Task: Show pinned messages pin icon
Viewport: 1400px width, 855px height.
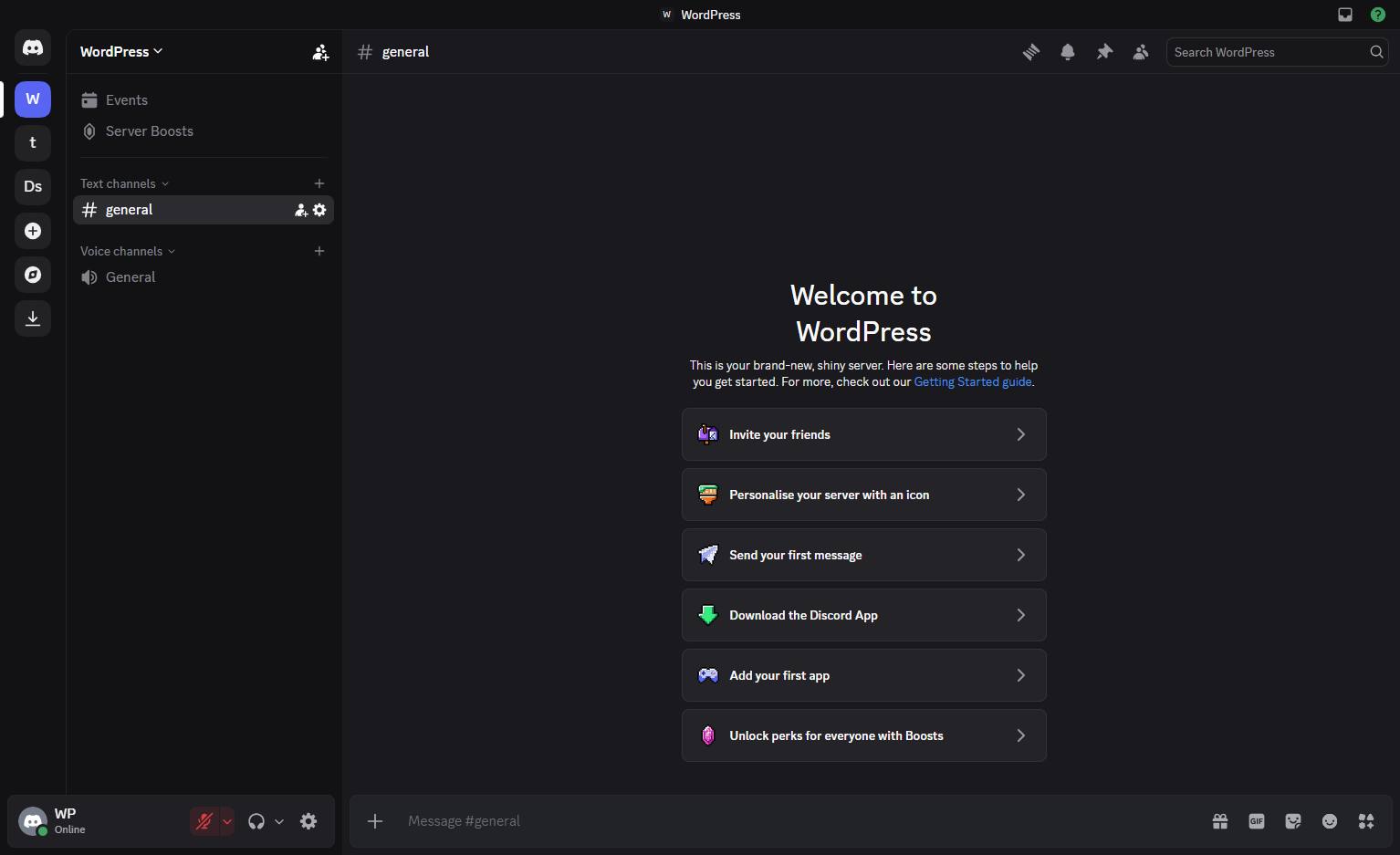Action: point(1104,52)
